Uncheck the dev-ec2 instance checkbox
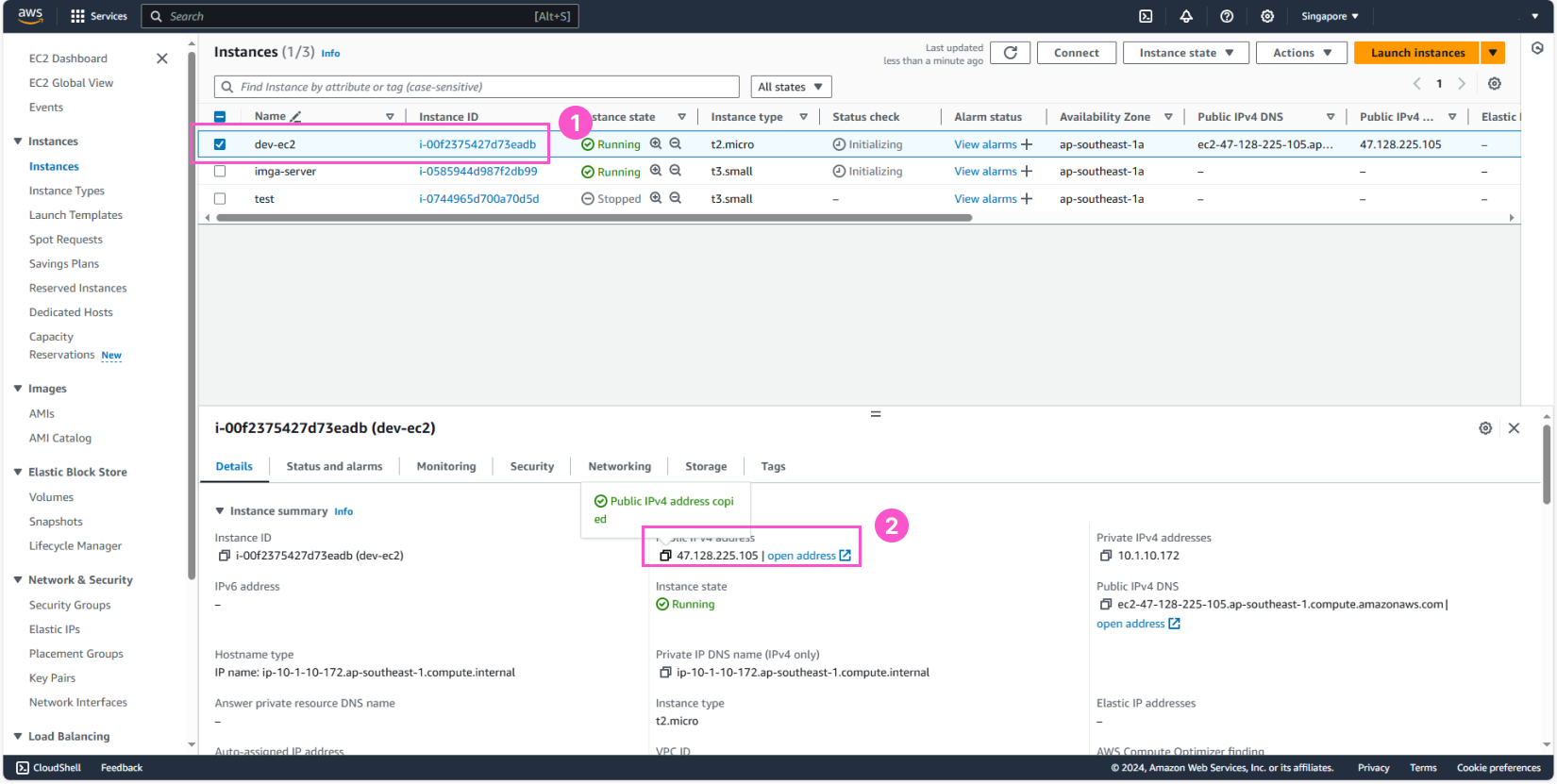This screenshot has width=1557, height=784. click(x=220, y=144)
